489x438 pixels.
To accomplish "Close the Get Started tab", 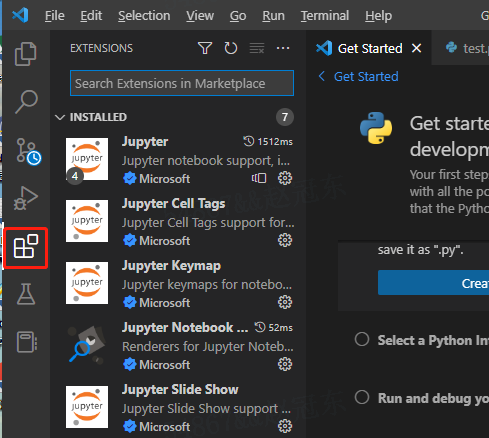I will click(x=416, y=48).
